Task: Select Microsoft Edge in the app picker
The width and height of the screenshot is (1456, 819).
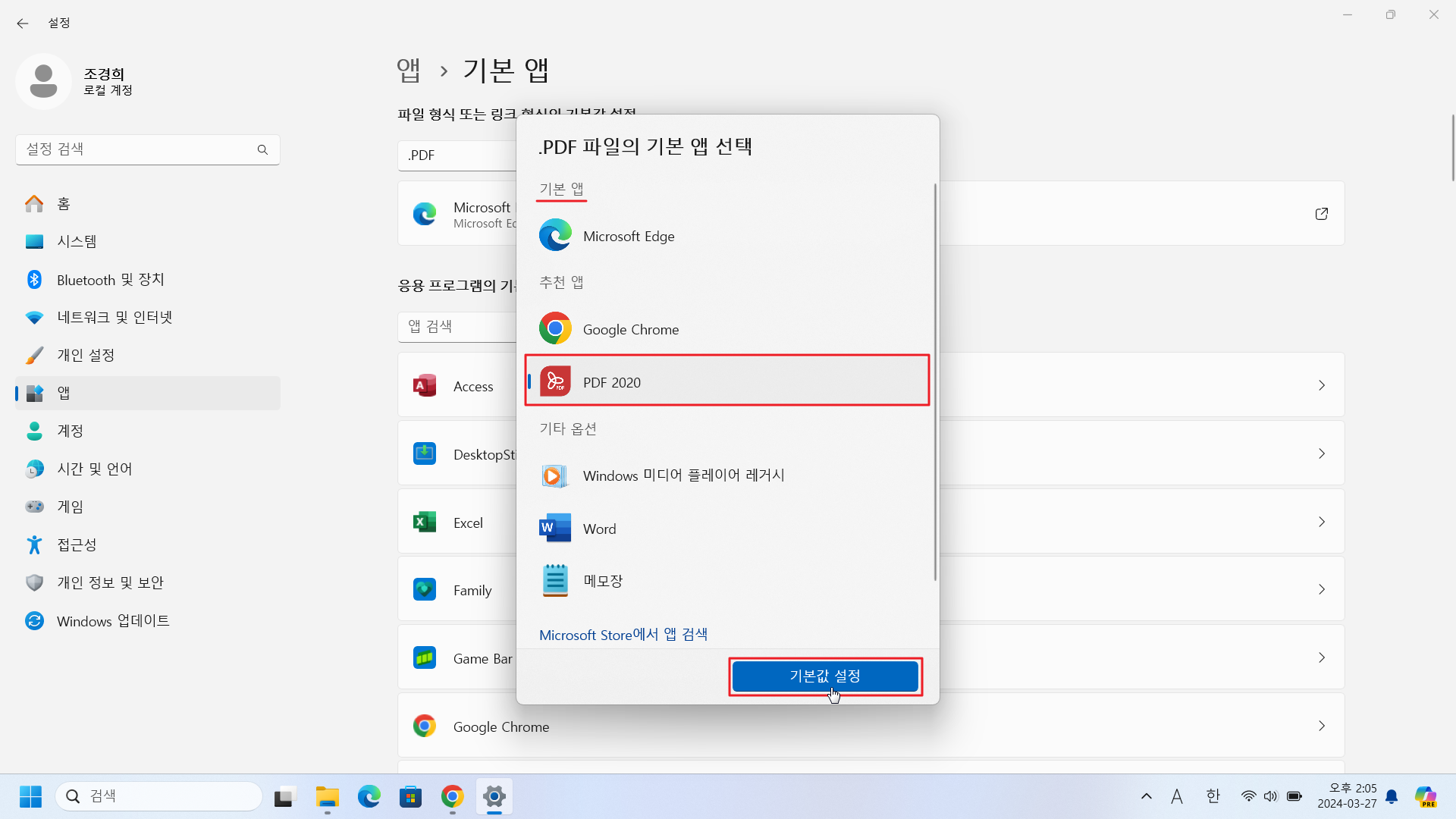Action: click(727, 236)
